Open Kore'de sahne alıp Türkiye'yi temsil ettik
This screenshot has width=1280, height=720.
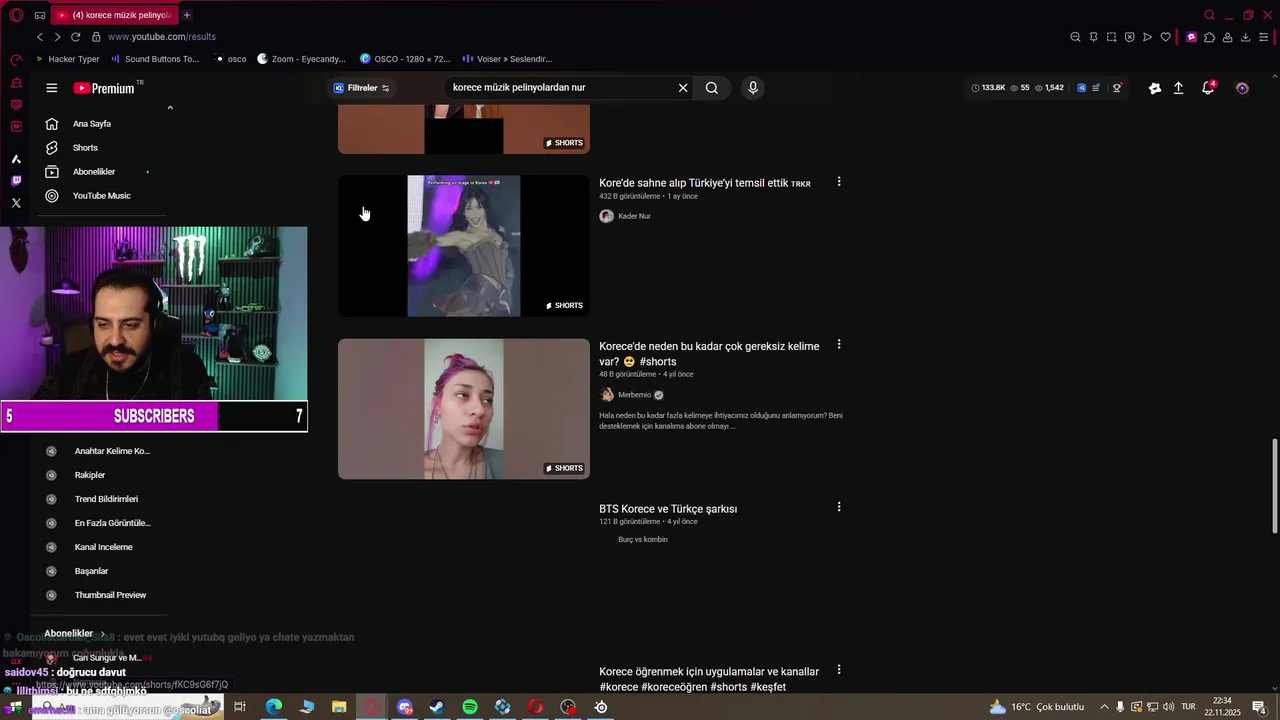click(704, 183)
